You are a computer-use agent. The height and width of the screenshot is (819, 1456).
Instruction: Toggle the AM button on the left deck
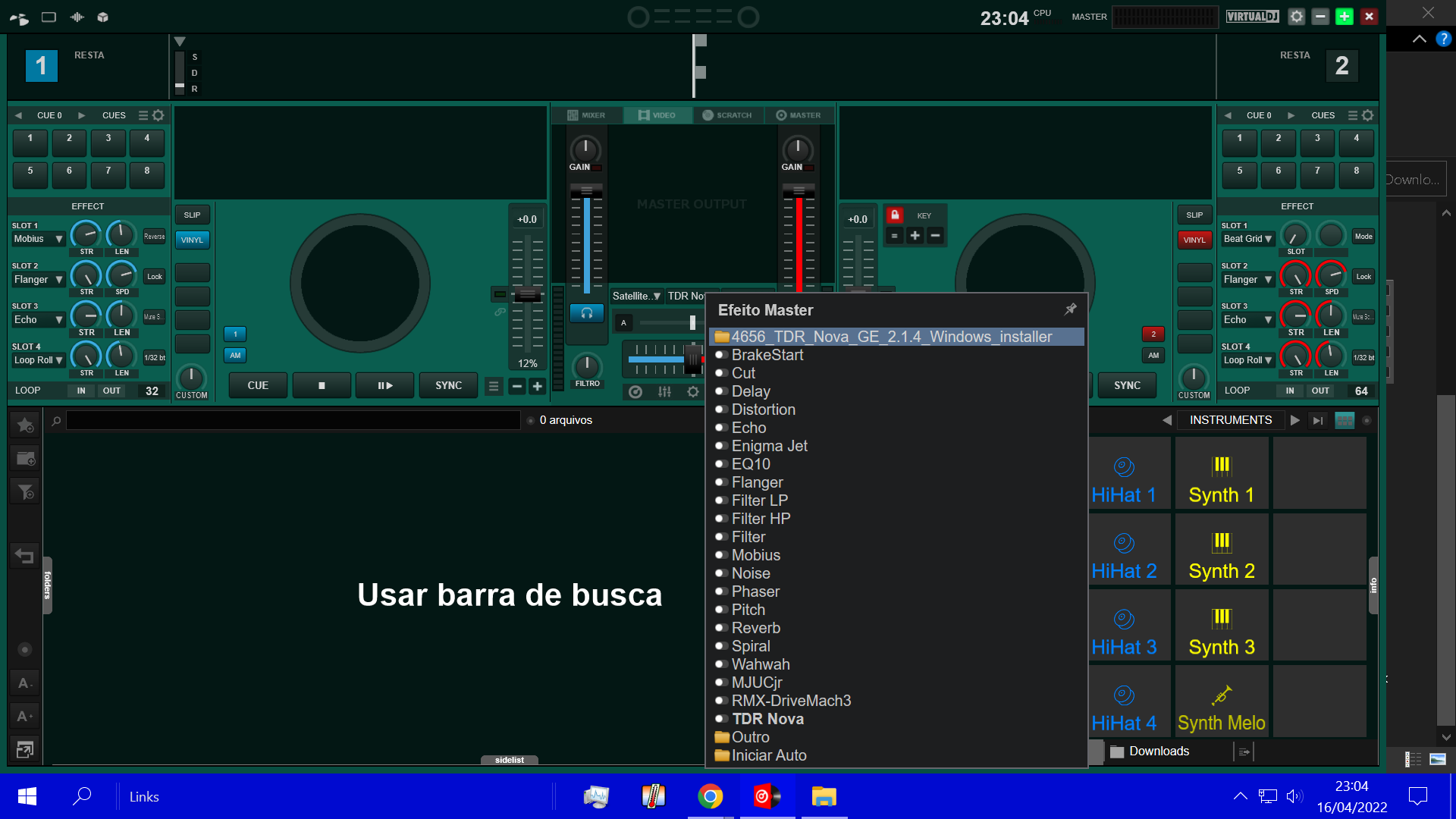click(x=235, y=355)
